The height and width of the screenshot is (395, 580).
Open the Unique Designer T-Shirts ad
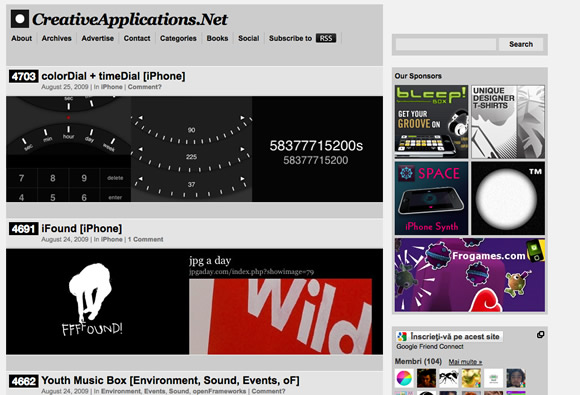point(508,122)
